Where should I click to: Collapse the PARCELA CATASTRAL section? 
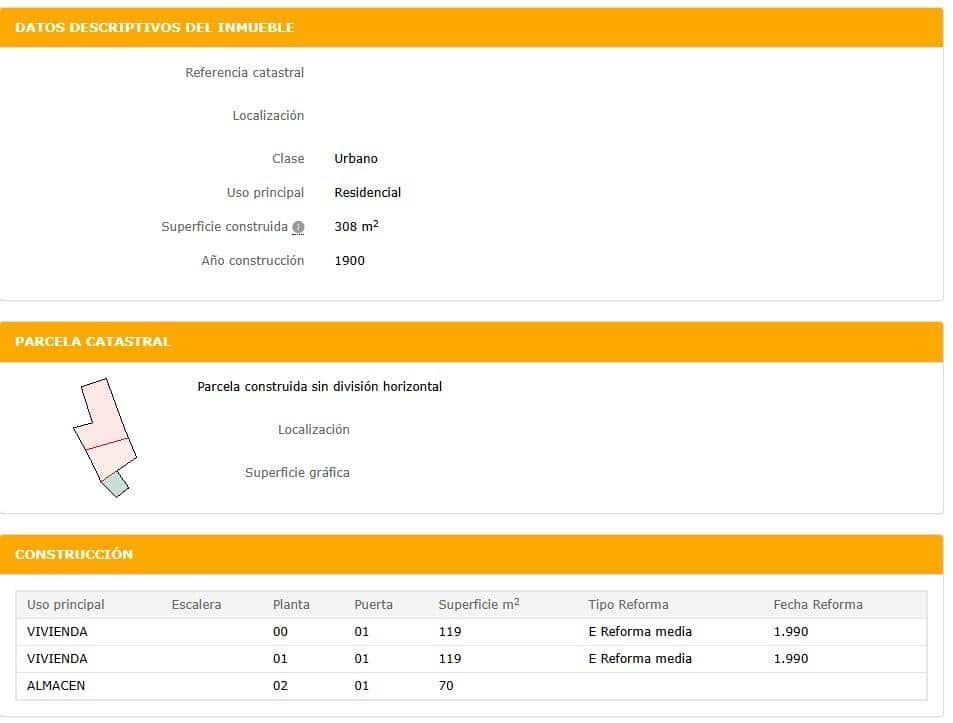pyautogui.click(x=92, y=341)
